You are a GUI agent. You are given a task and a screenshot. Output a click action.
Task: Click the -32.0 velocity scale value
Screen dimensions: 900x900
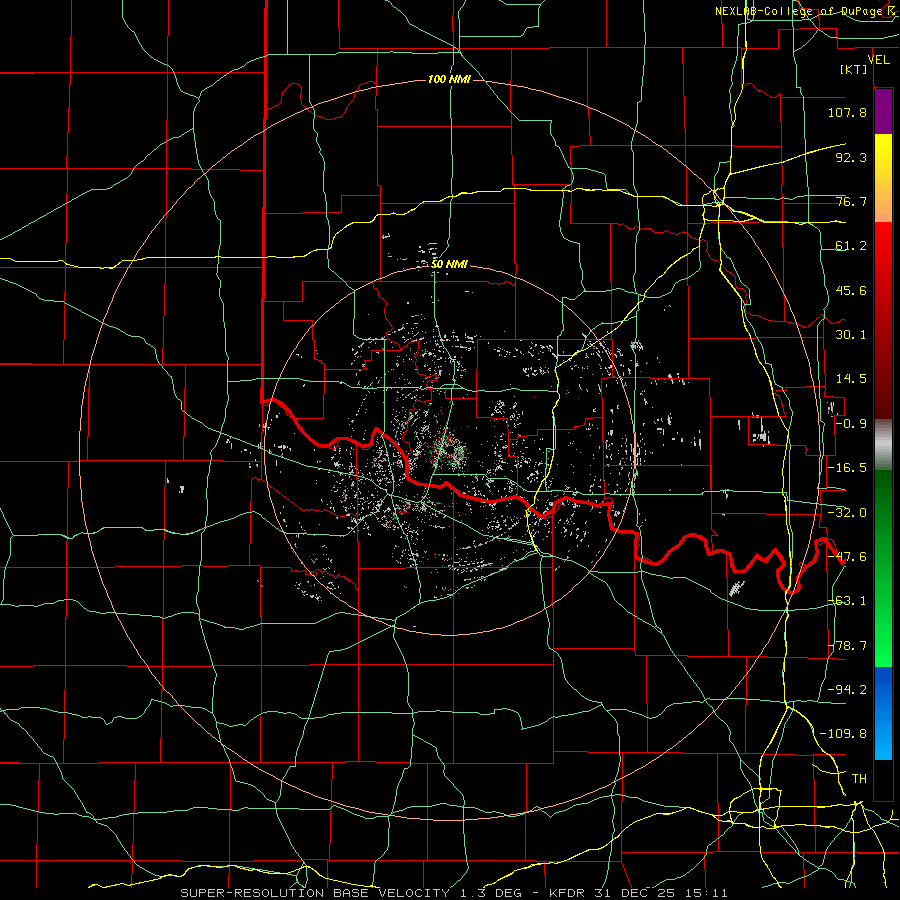(847, 513)
